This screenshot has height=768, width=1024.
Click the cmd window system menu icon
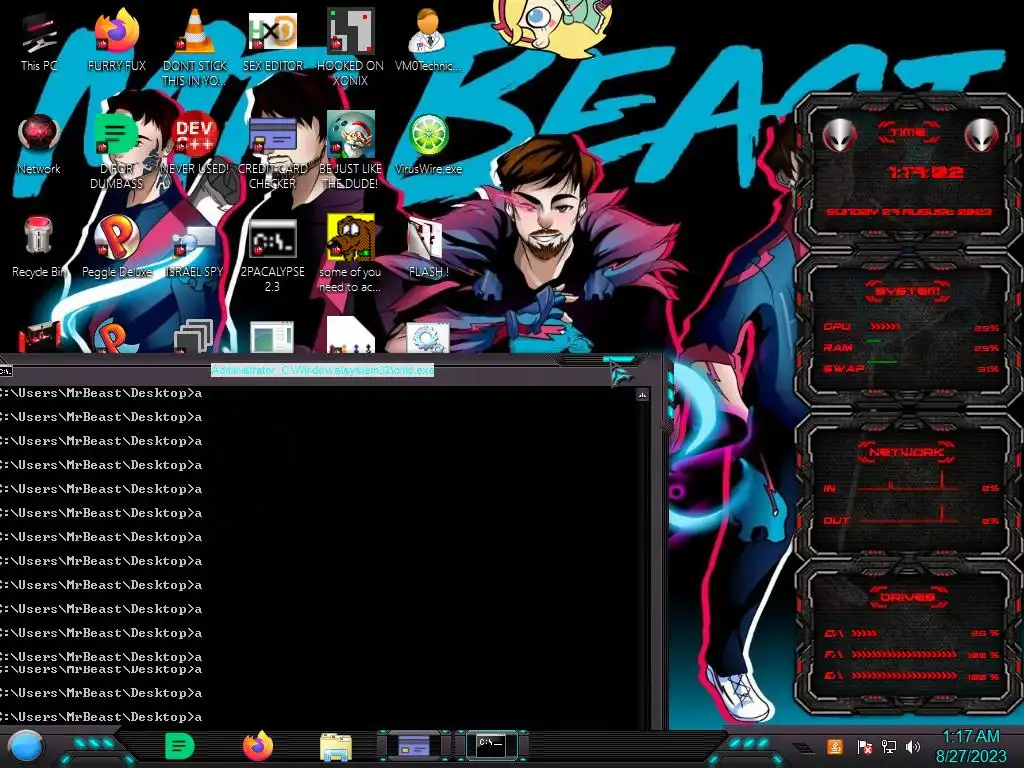[x=6, y=371]
